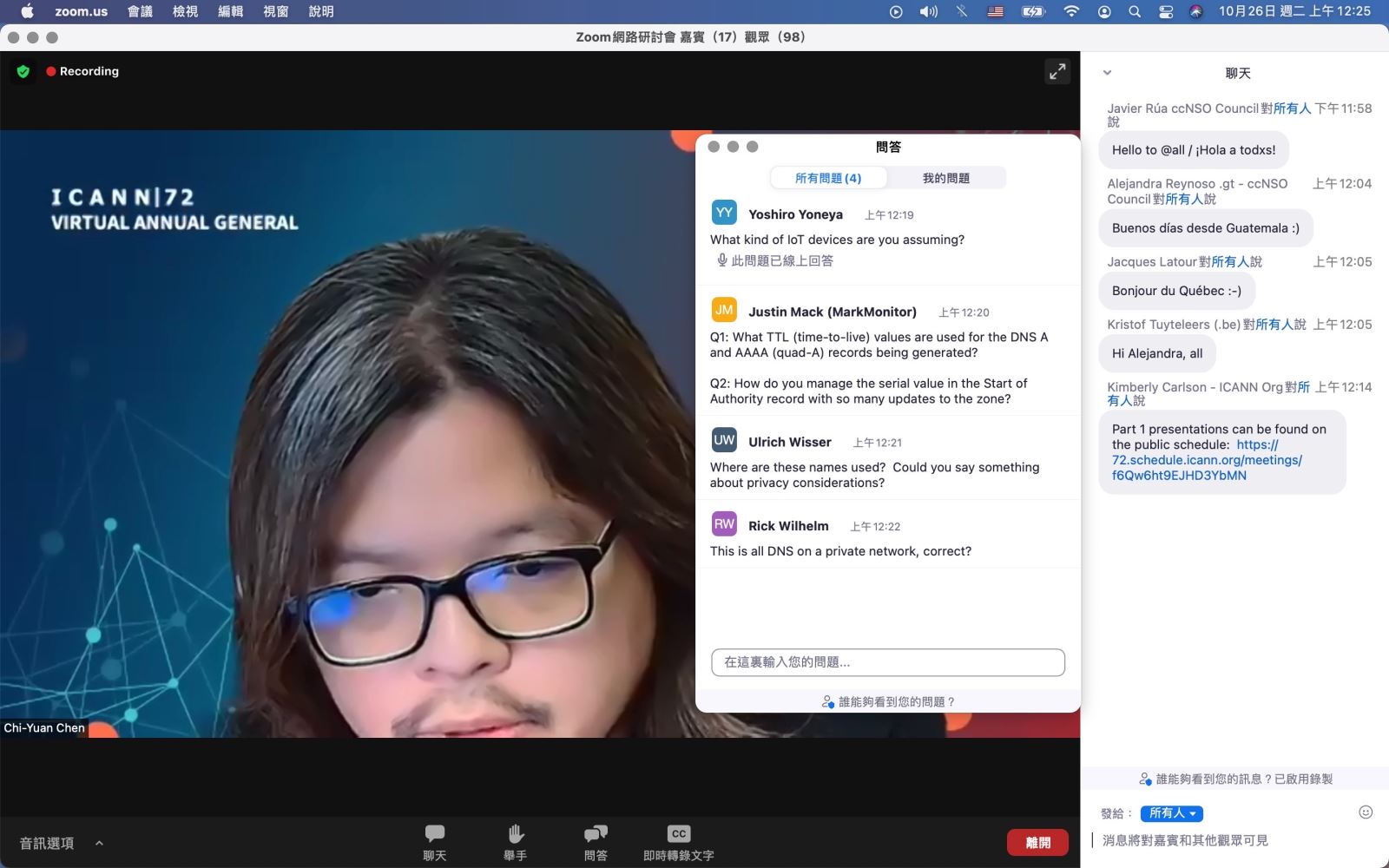Screen dimensions: 1389x868
Task: Expand the audio options caret beside 音訊選項
Action: click(x=99, y=843)
